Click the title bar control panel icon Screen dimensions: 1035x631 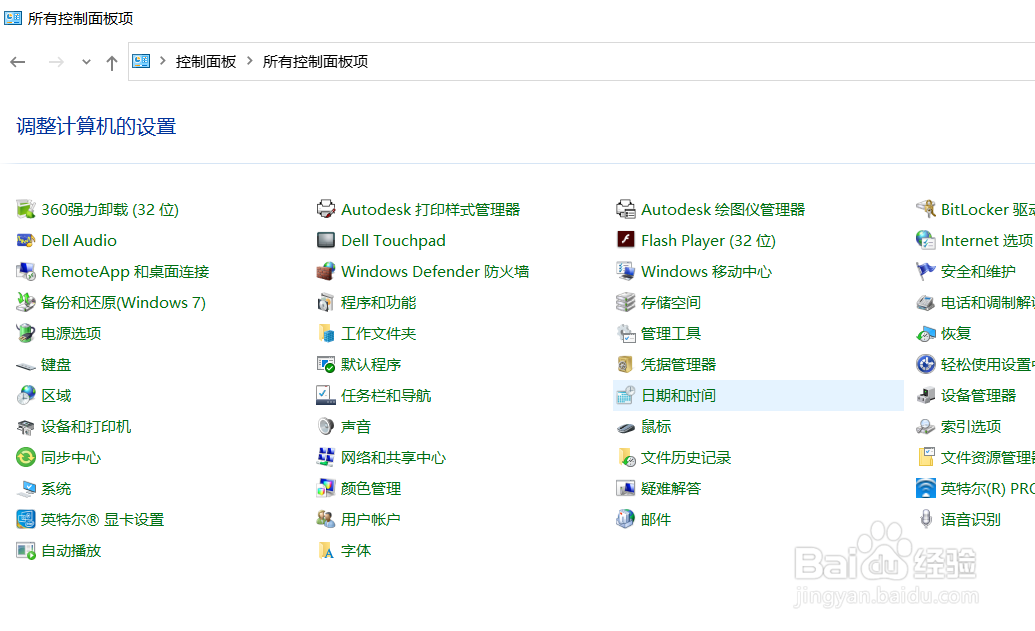(x=13, y=18)
